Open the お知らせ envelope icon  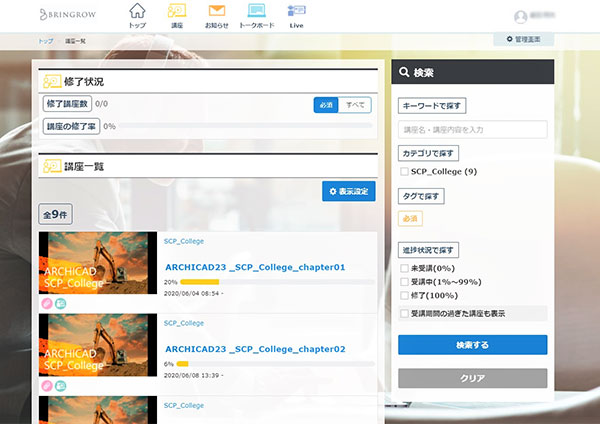click(216, 15)
